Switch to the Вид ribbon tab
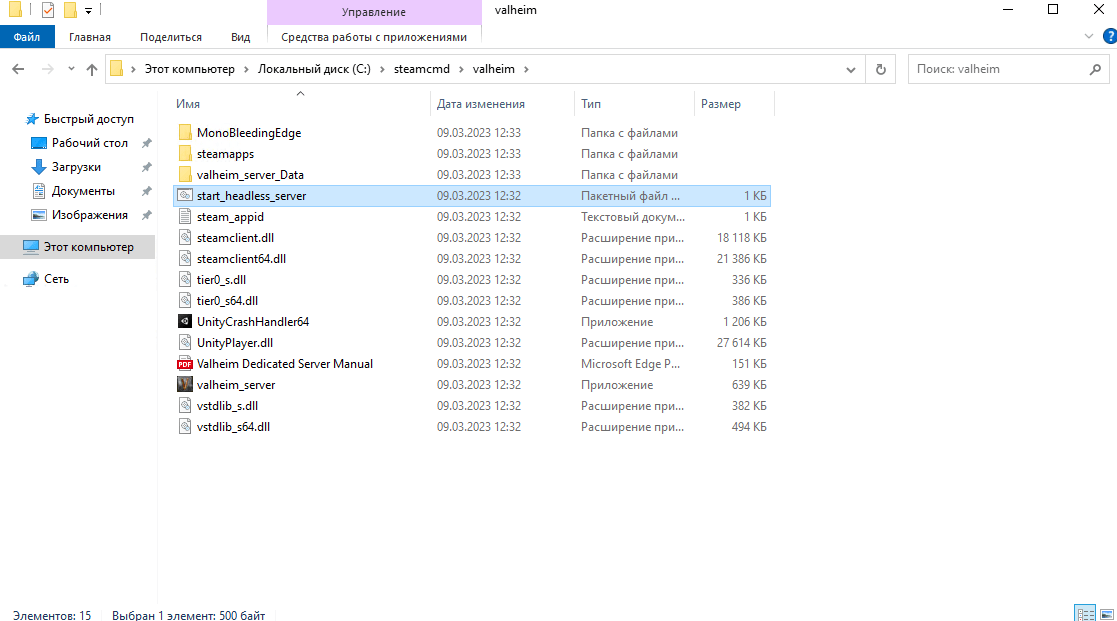The image size is (1117, 621). tap(240, 37)
